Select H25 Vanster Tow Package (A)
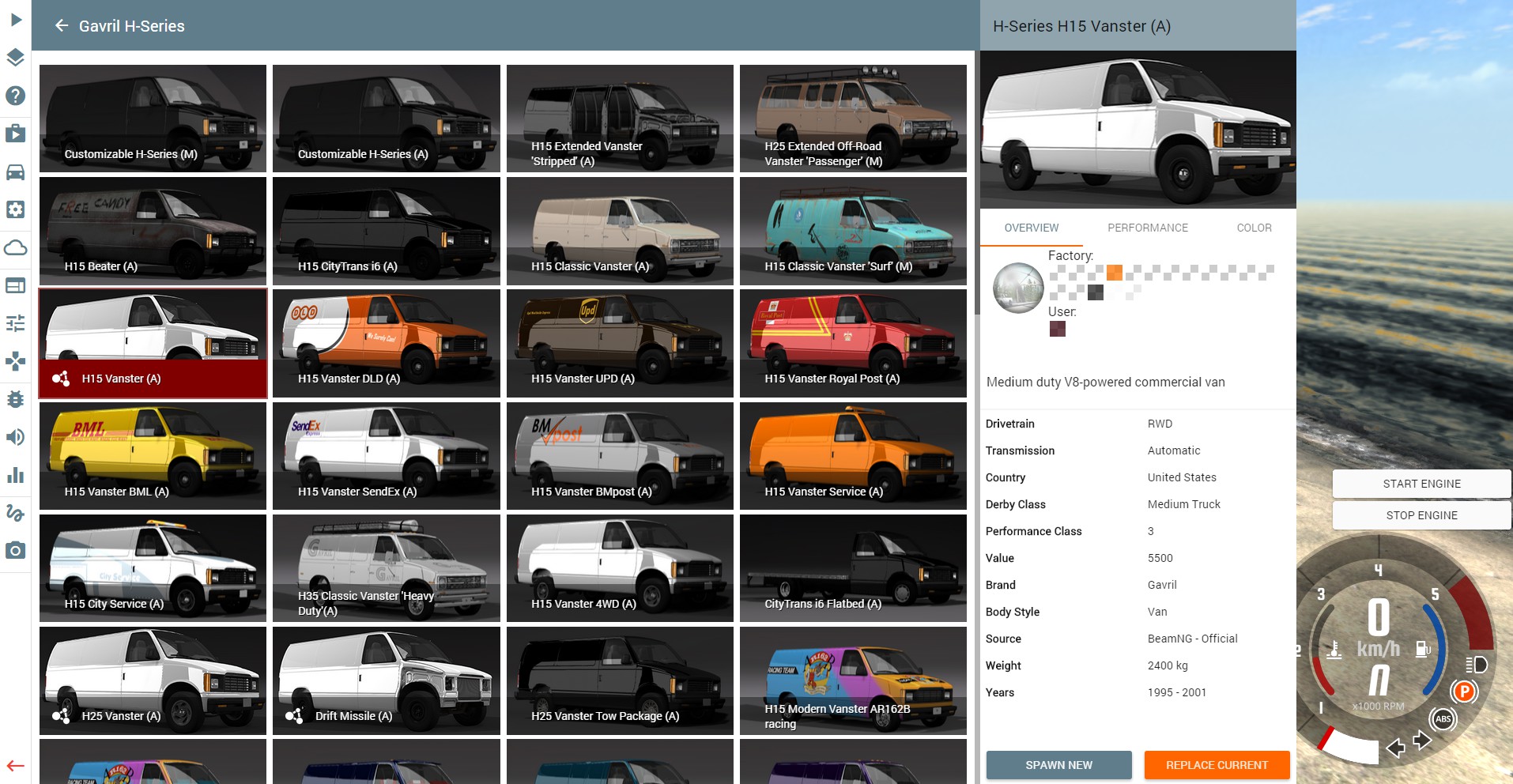The image size is (1513, 784). click(620, 680)
